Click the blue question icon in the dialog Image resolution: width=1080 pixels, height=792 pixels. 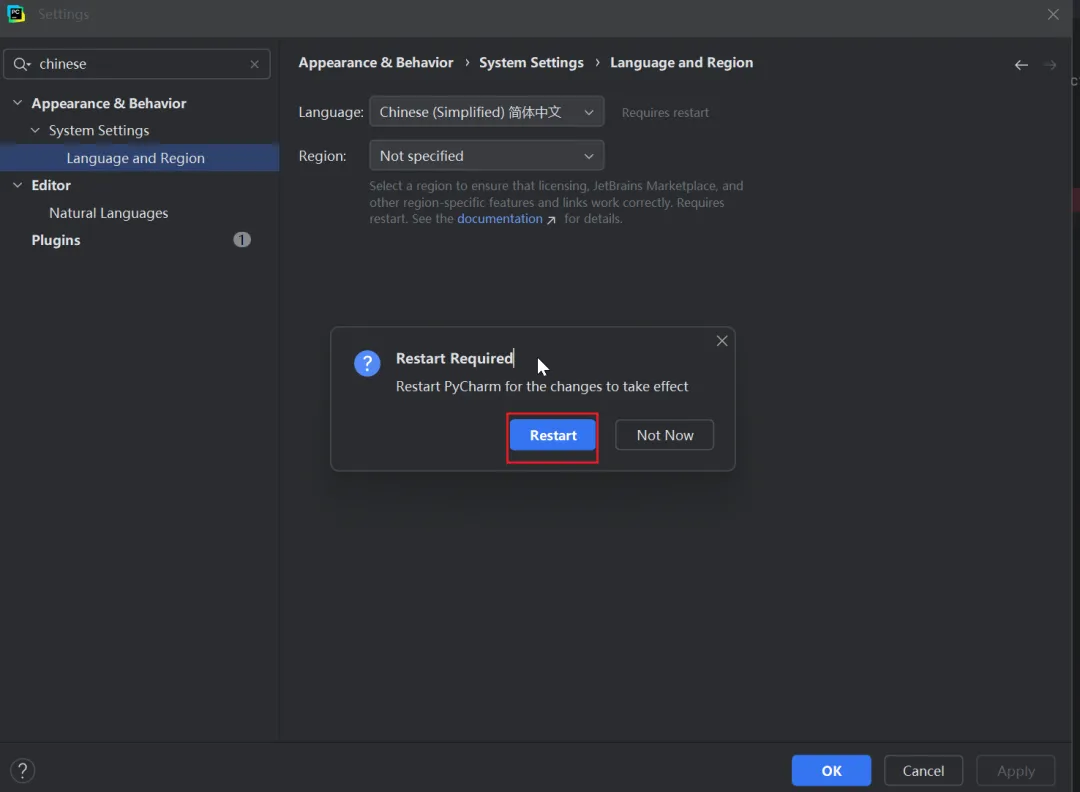click(x=367, y=363)
